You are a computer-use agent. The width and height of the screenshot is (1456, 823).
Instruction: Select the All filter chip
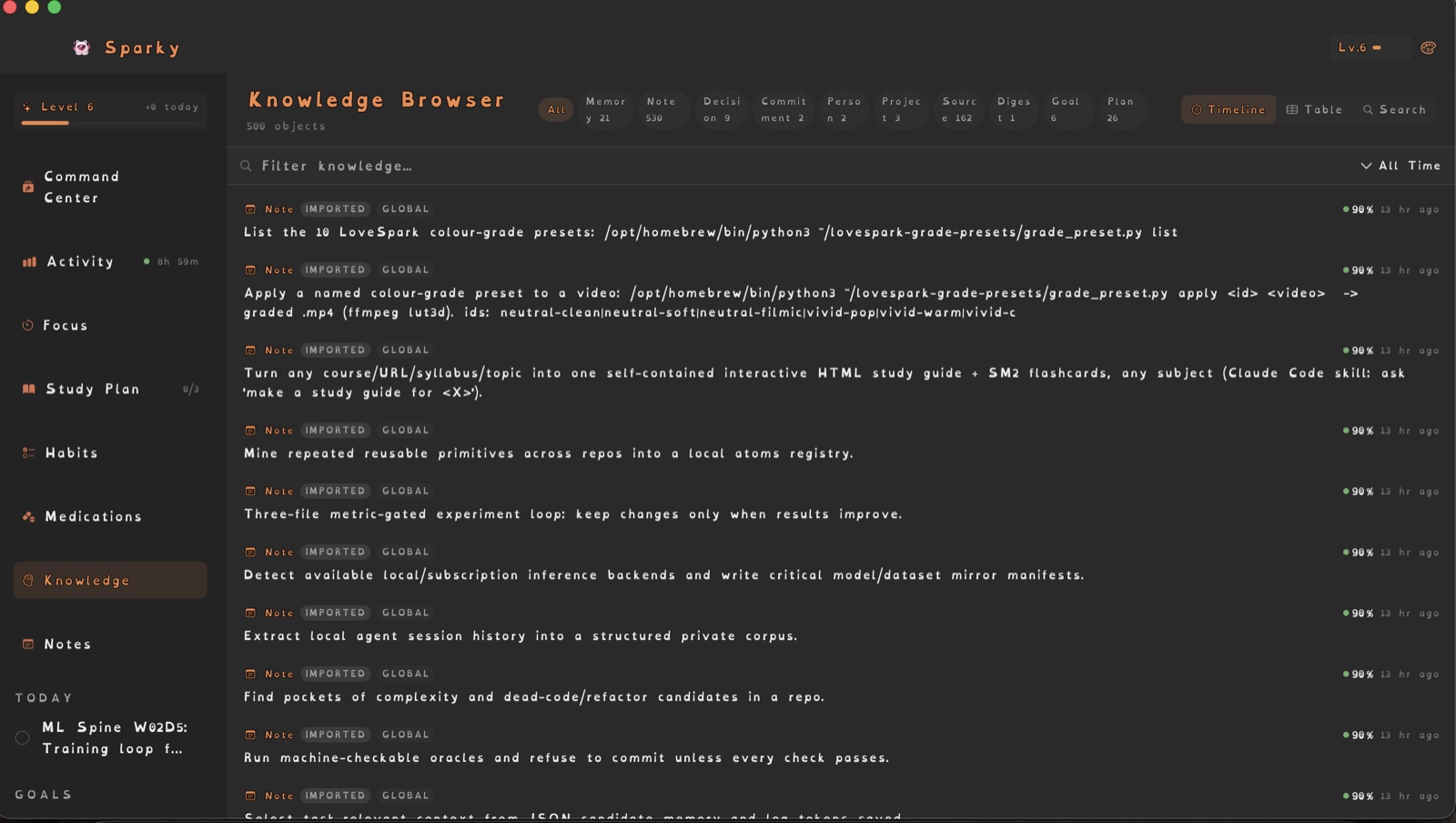click(556, 109)
